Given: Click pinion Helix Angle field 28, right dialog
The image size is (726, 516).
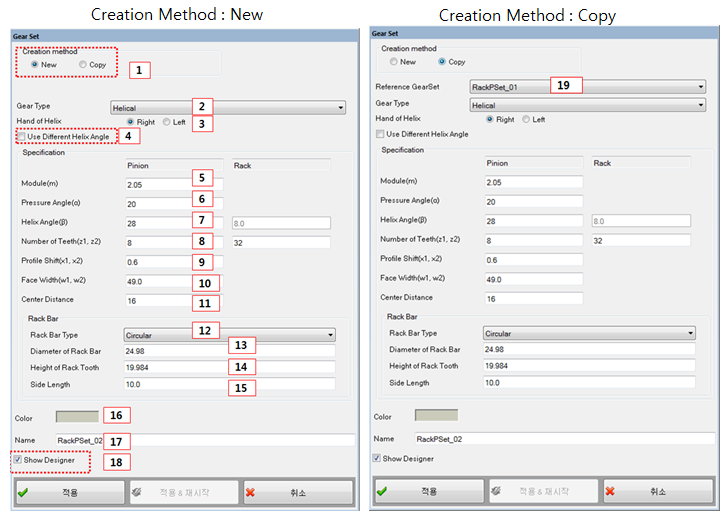Looking at the screenshot, I should coord(533,221).
